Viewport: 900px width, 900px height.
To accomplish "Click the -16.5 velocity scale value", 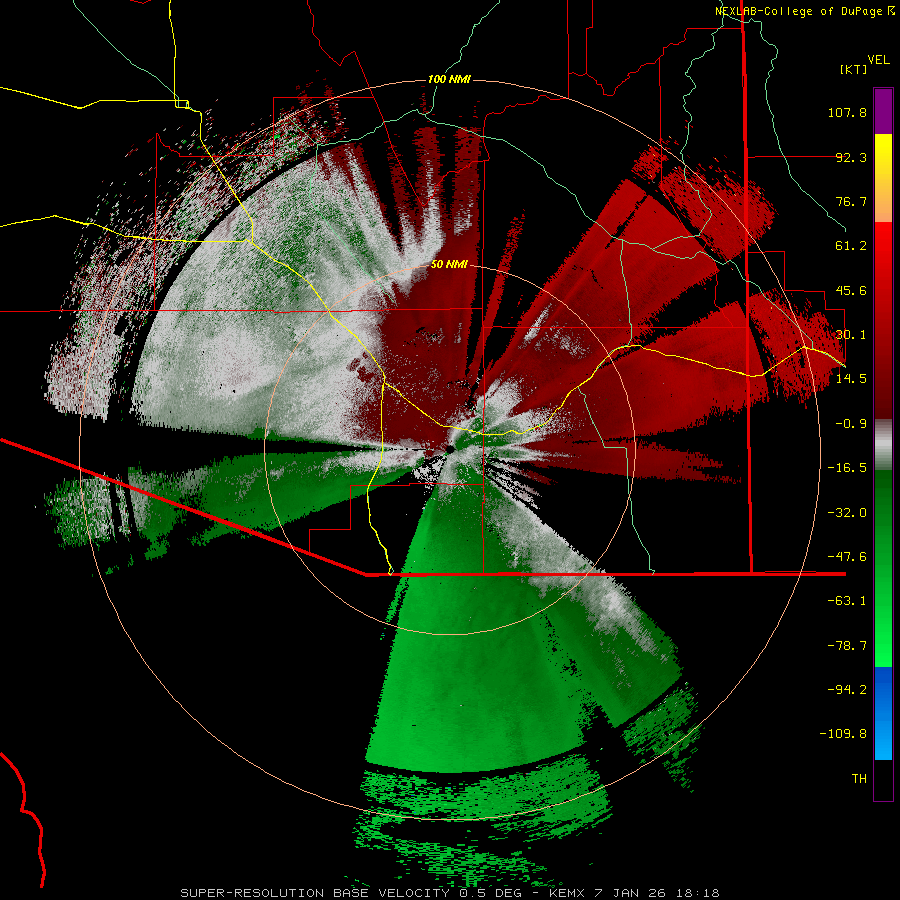I will pos(847,468).
